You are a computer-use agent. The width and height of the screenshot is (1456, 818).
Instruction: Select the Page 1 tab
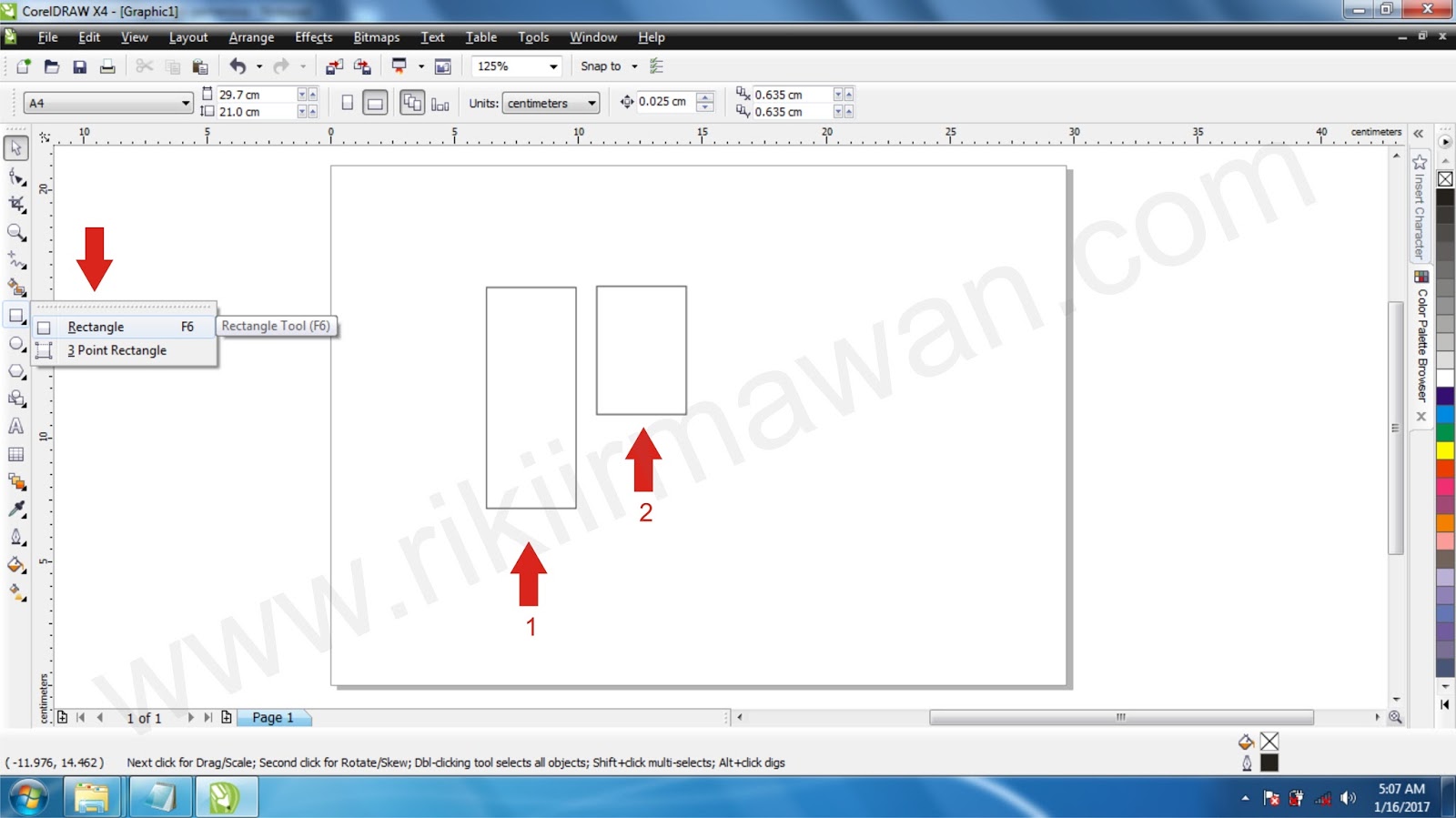273,718
